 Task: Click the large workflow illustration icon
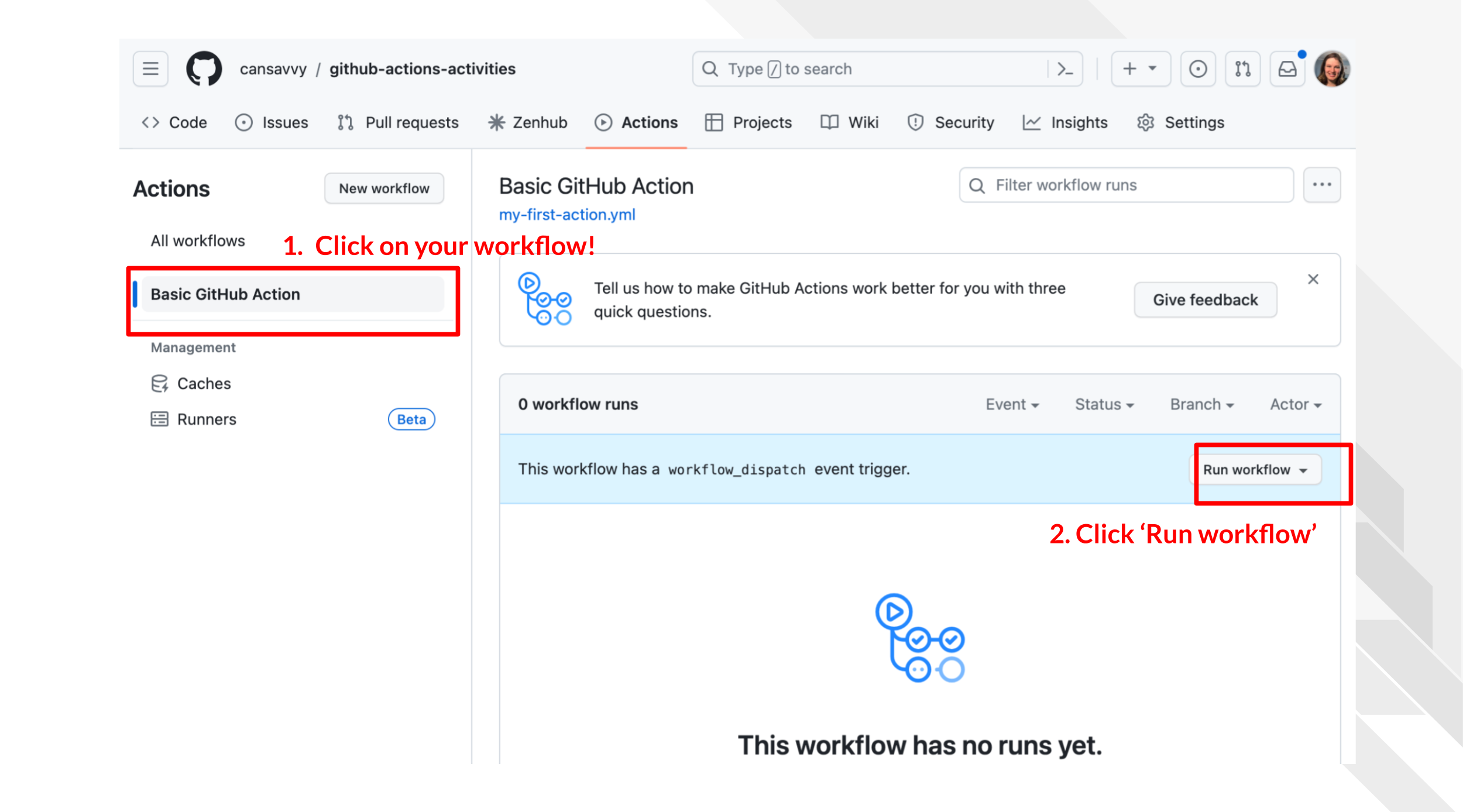tap(919, 638)
